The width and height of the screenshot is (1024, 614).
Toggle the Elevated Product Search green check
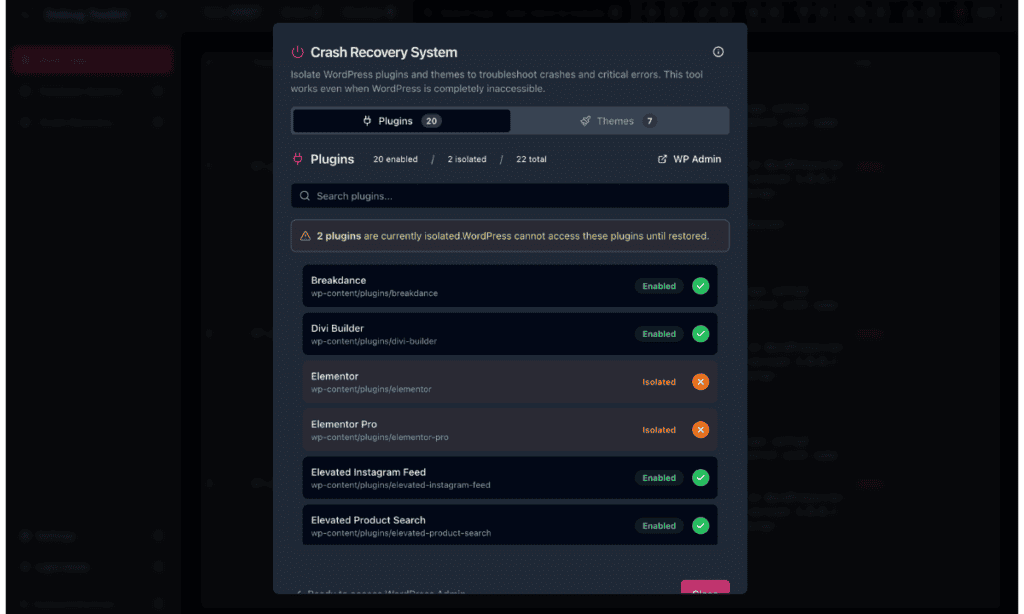(x=700, y=526)
